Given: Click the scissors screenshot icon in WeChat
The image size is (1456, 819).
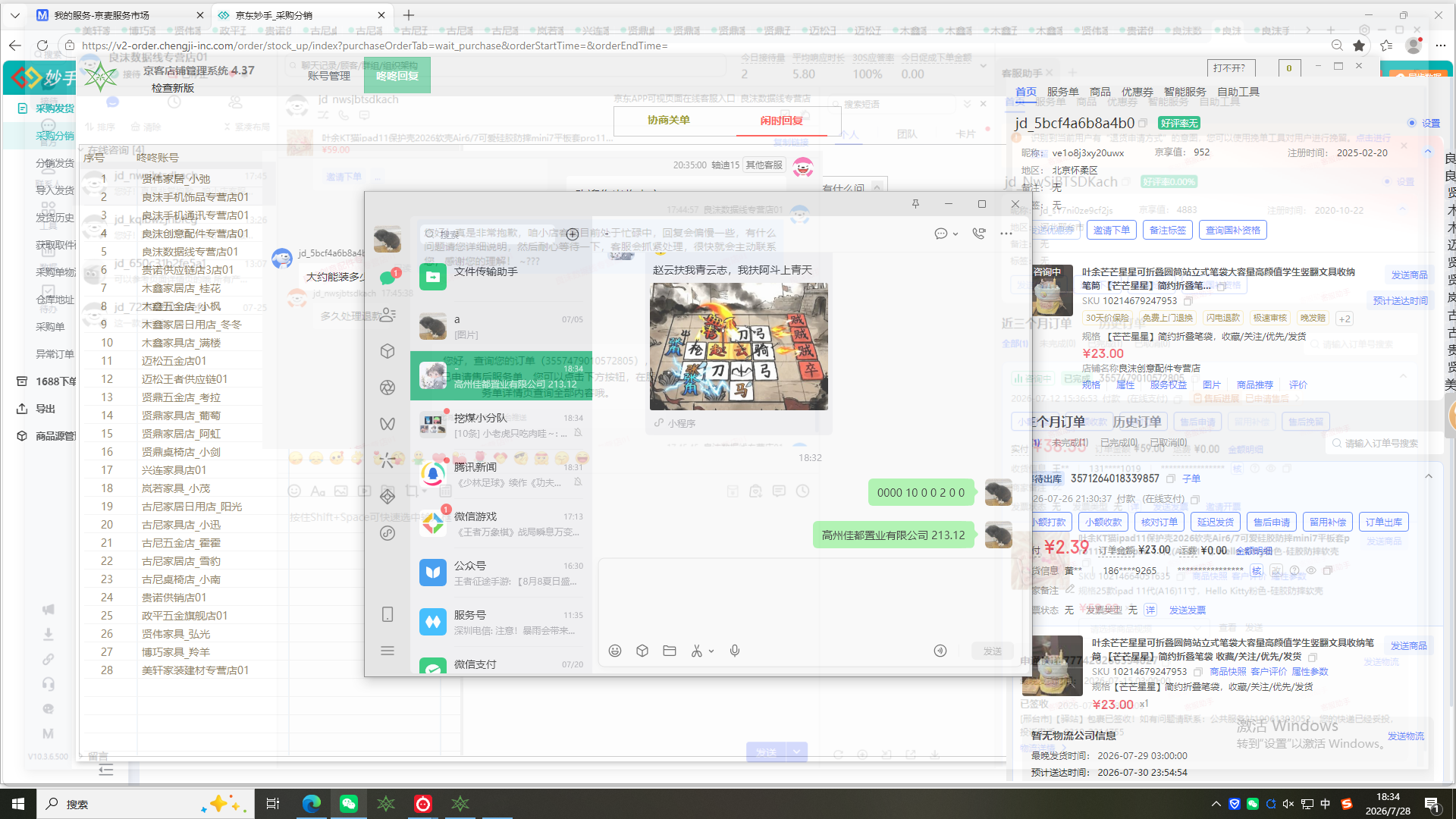Looking at the screenshot, I should [696, 651].
